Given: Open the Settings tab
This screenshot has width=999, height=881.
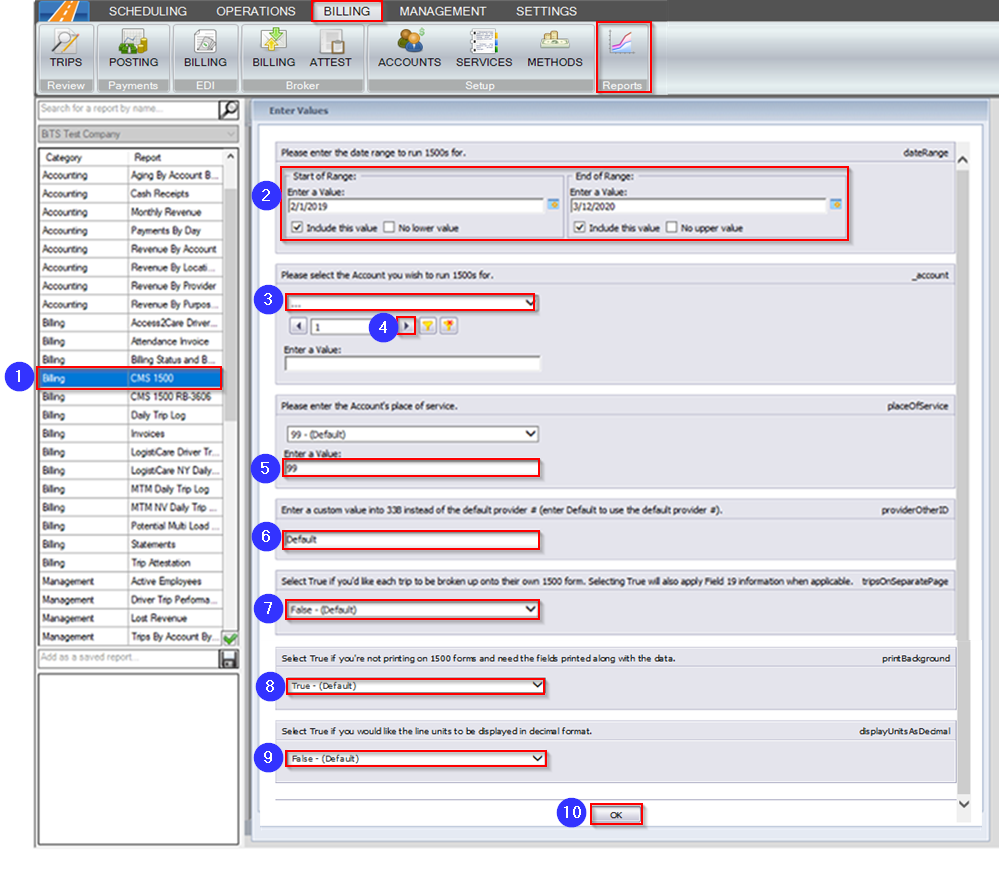Looking at the screenshot, I should tap(546, 11).
